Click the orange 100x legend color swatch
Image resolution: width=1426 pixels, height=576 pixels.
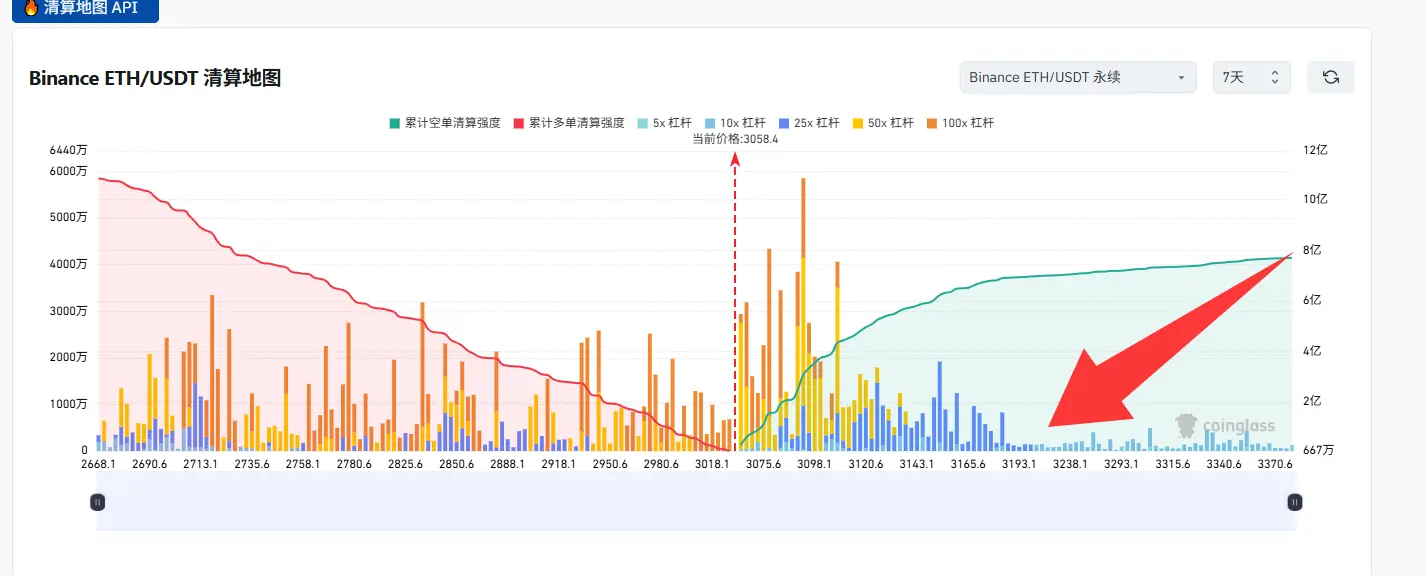(932, 123)
